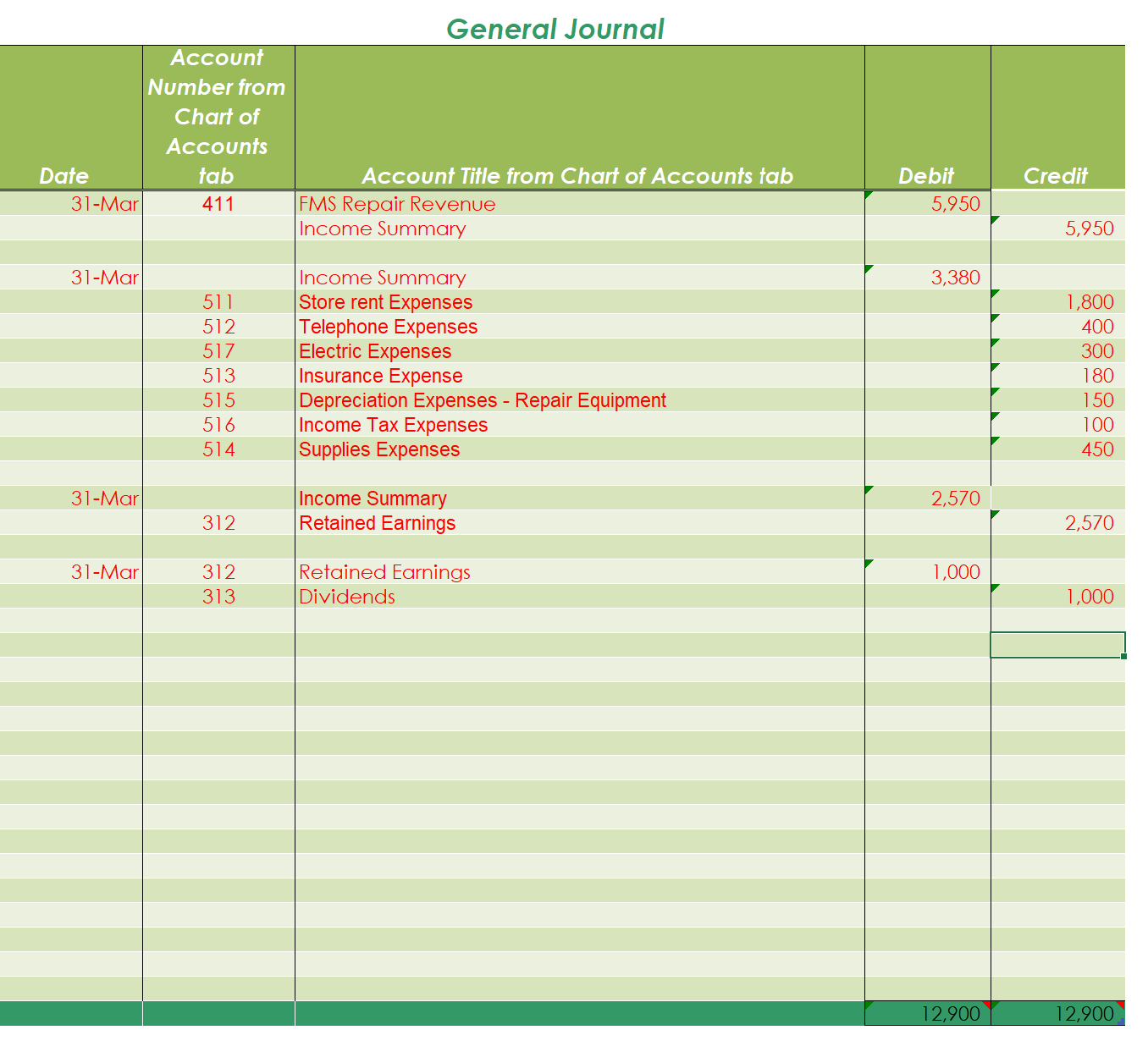Select credit cell '1,800'

click(x=1058, y=302)
